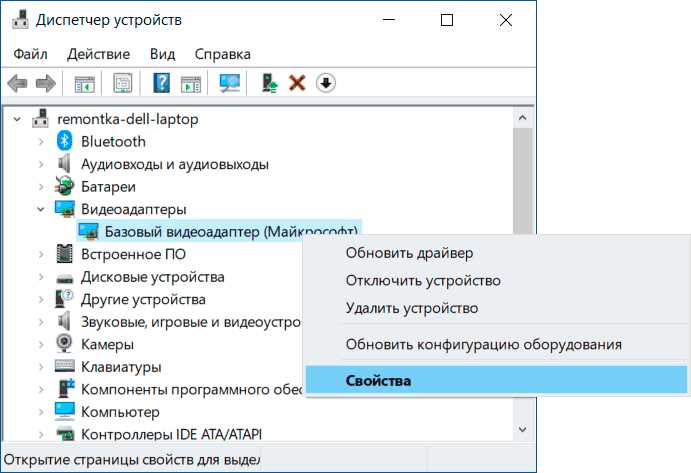
Task: Select the Дисковые устройства label
Action: [x=152, y=277]
